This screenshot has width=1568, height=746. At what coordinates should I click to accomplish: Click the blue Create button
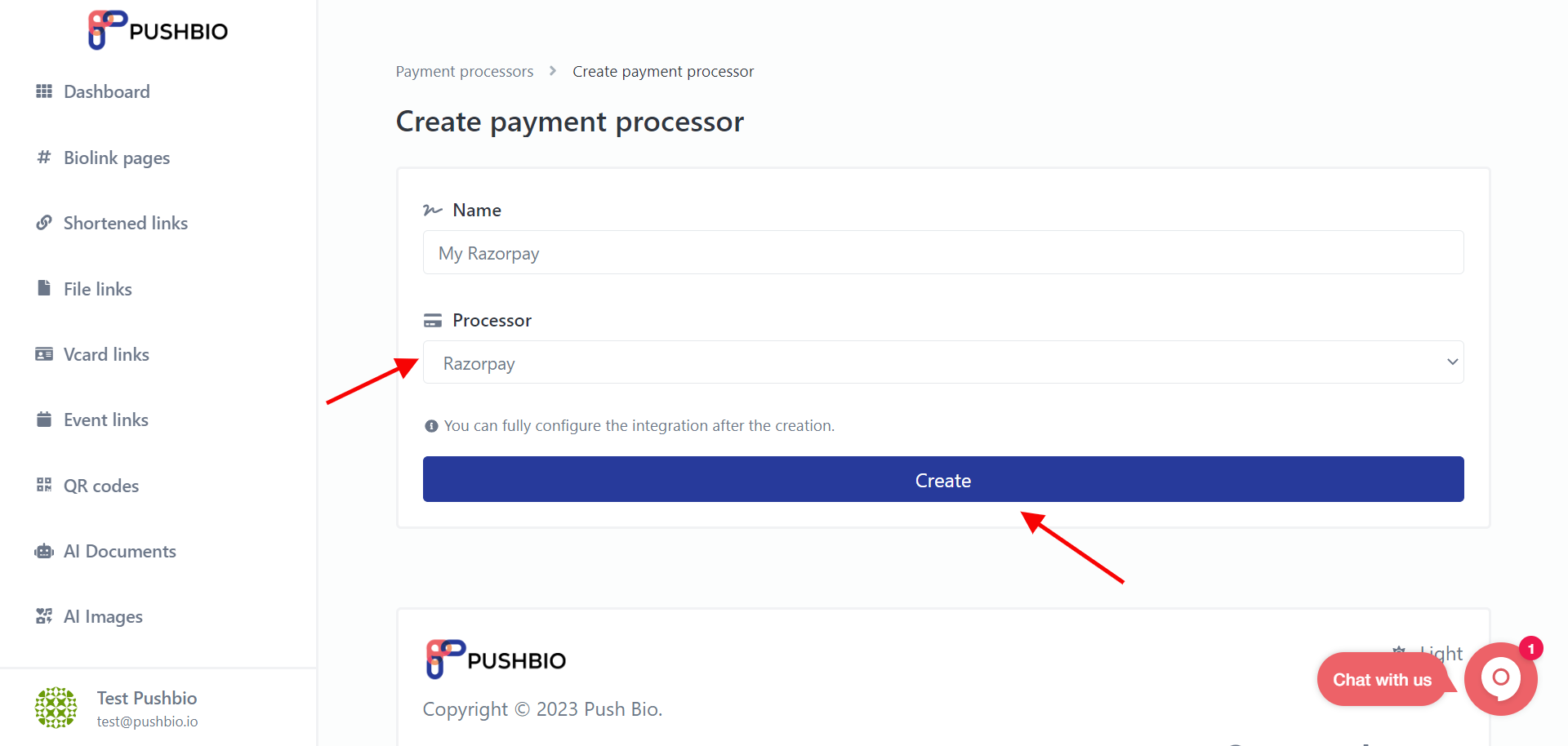click(943, 479)
